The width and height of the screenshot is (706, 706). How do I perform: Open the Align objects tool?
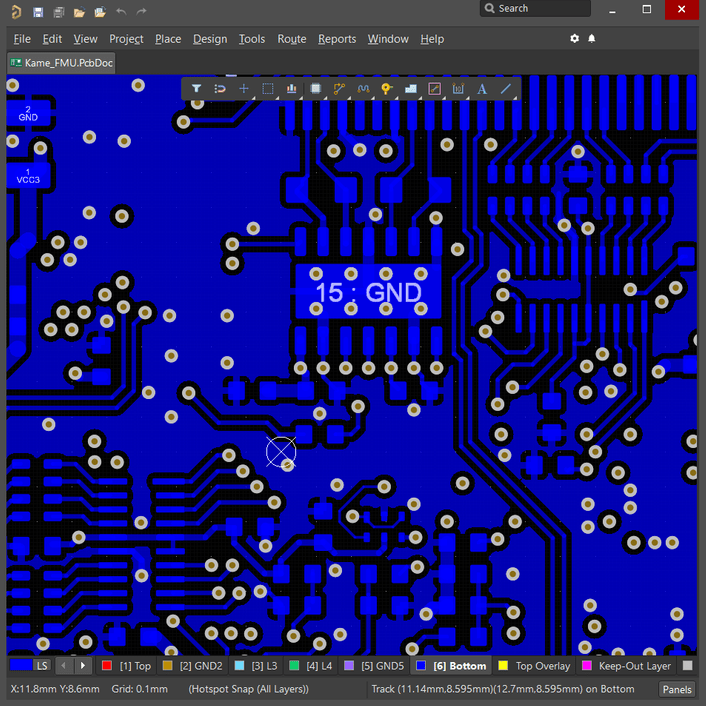coord(291,89)
